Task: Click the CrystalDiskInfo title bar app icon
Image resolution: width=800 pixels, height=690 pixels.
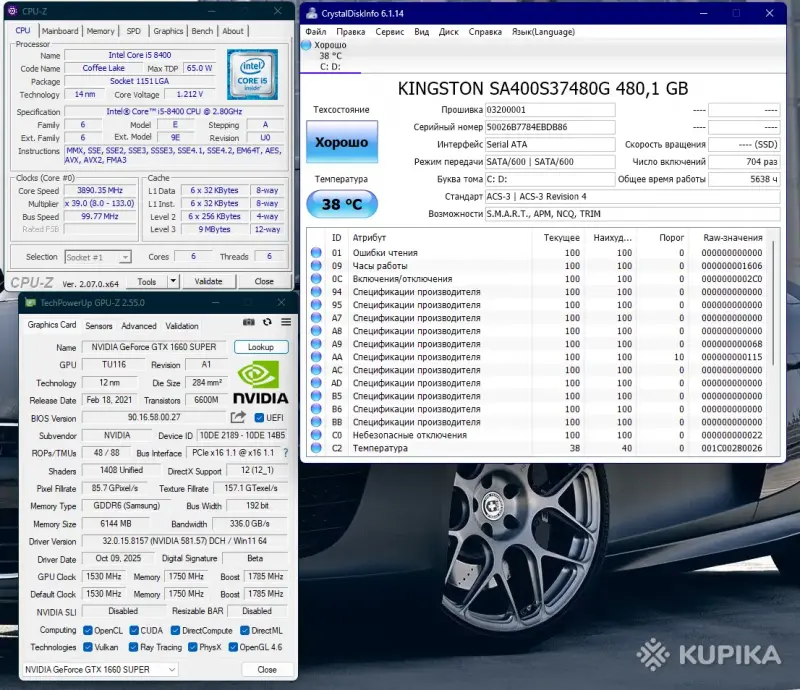Action: pos(311,13)
